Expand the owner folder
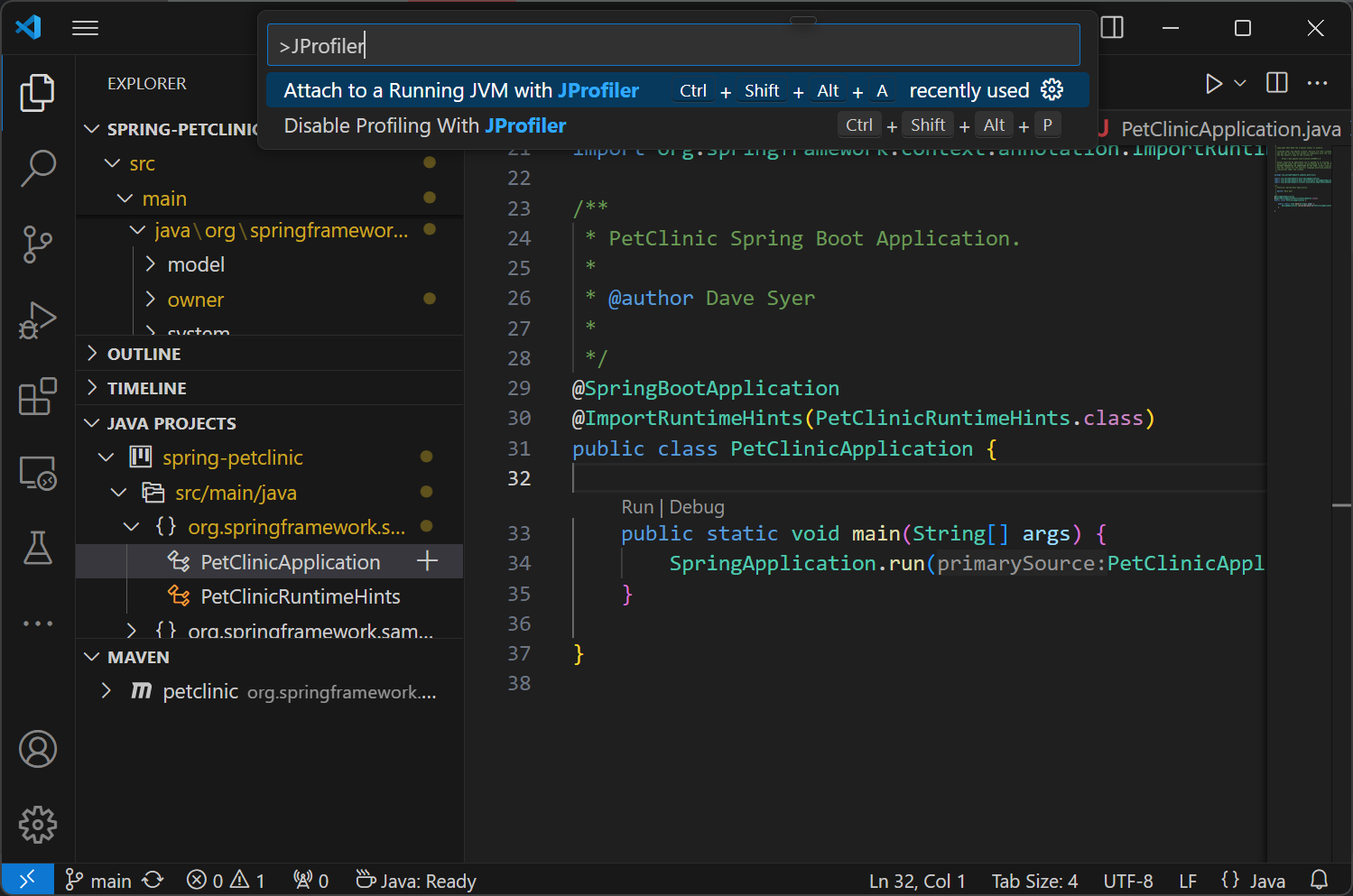This screenshot has height=896, width=1353. (x=151, y=300)
